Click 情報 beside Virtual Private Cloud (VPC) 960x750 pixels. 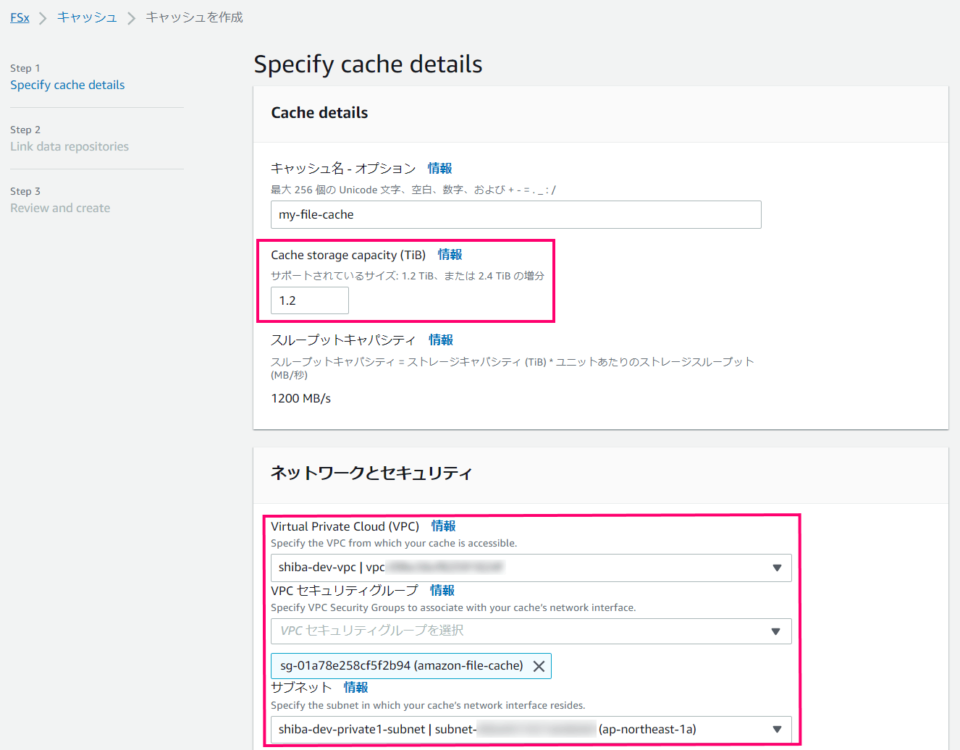442,525
